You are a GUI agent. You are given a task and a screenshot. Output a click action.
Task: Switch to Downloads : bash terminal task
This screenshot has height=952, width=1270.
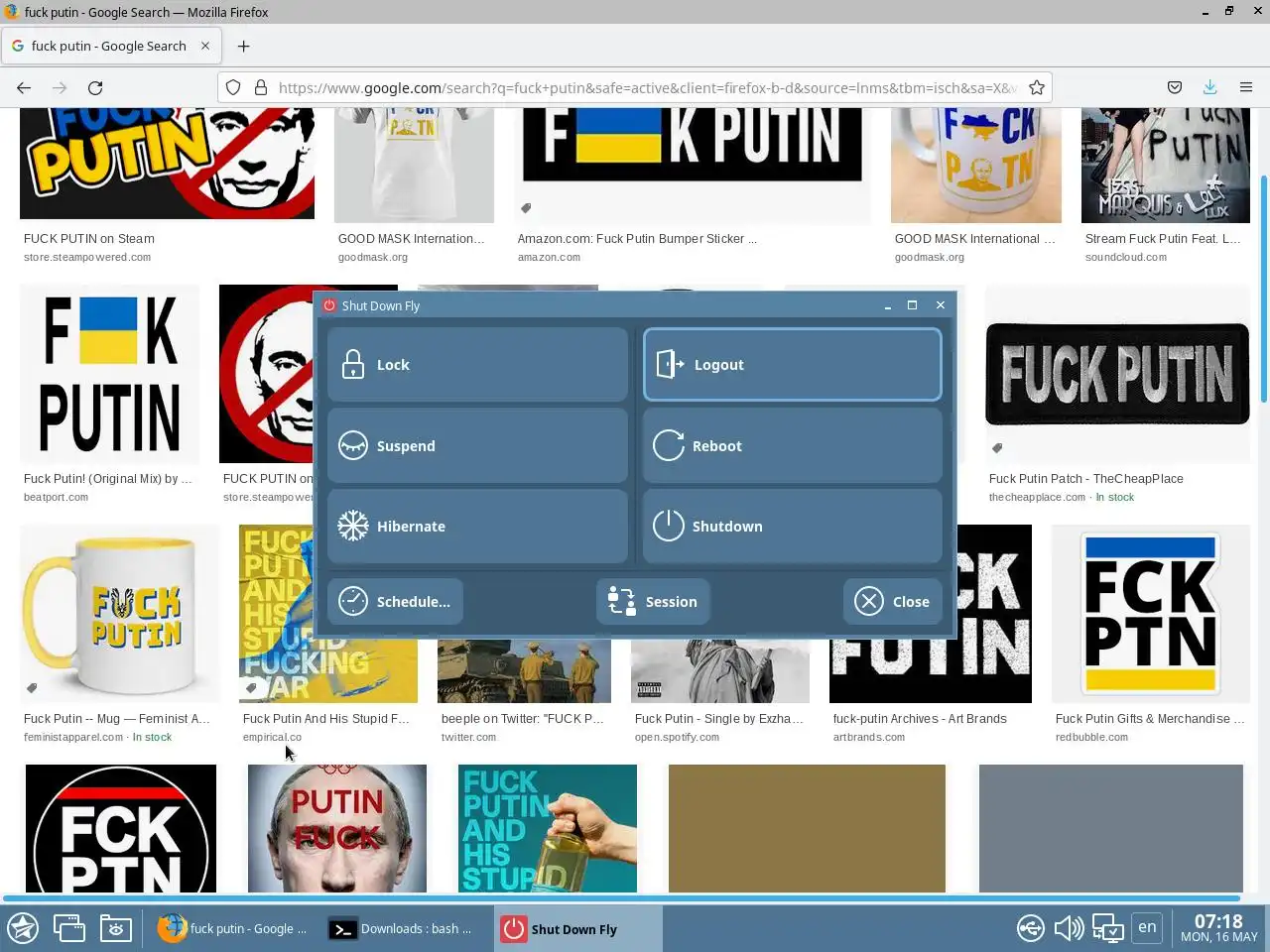click(x=406, y=928)
